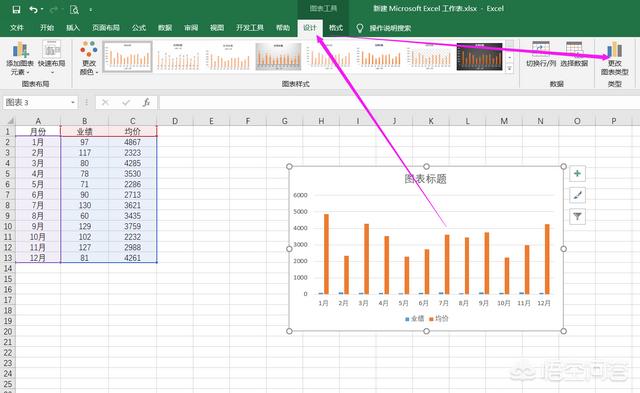Select row 14 header
The width and height of the screenshot is (640, 393).
[8, 269]
